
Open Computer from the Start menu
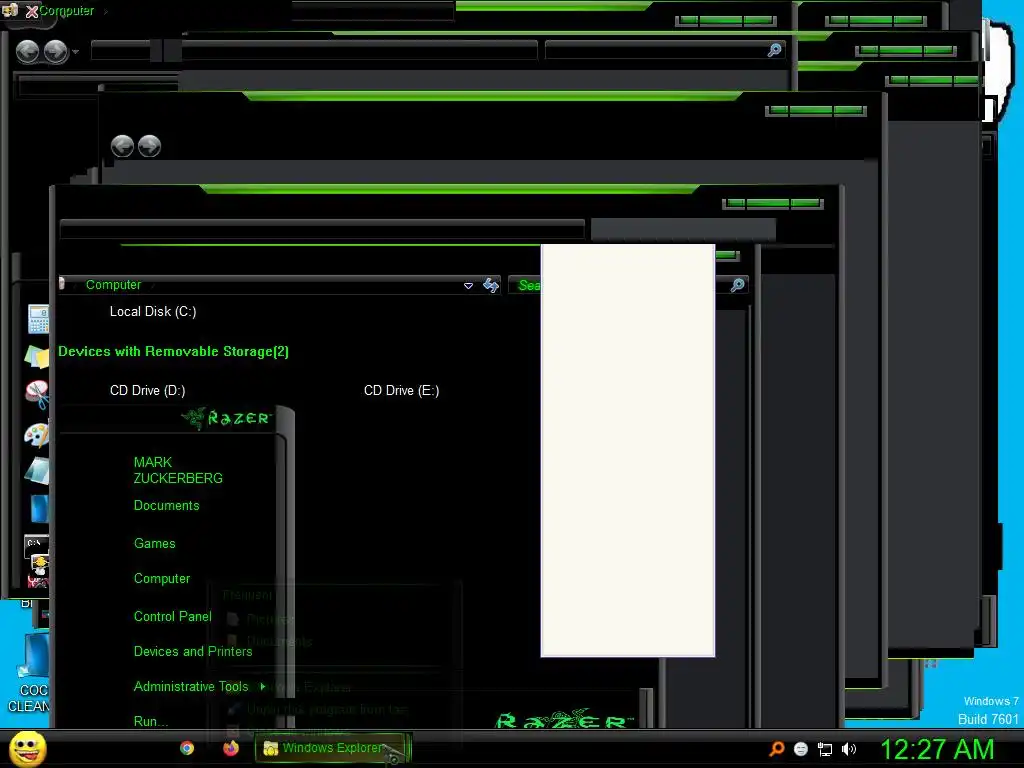coord(161,579)
